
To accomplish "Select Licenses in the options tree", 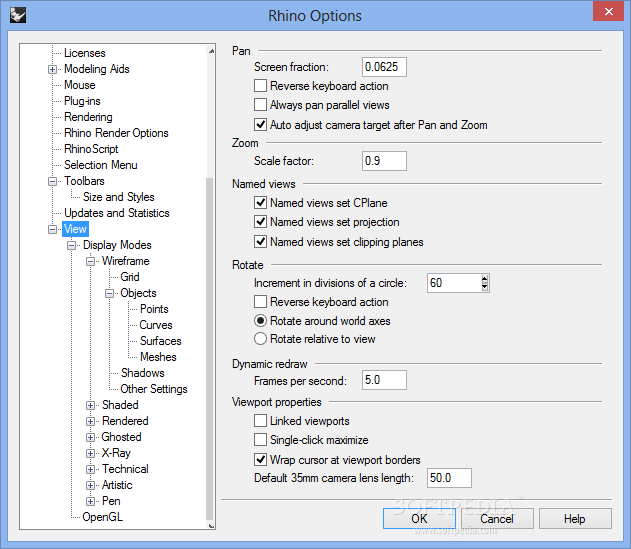I will point(85,53).
